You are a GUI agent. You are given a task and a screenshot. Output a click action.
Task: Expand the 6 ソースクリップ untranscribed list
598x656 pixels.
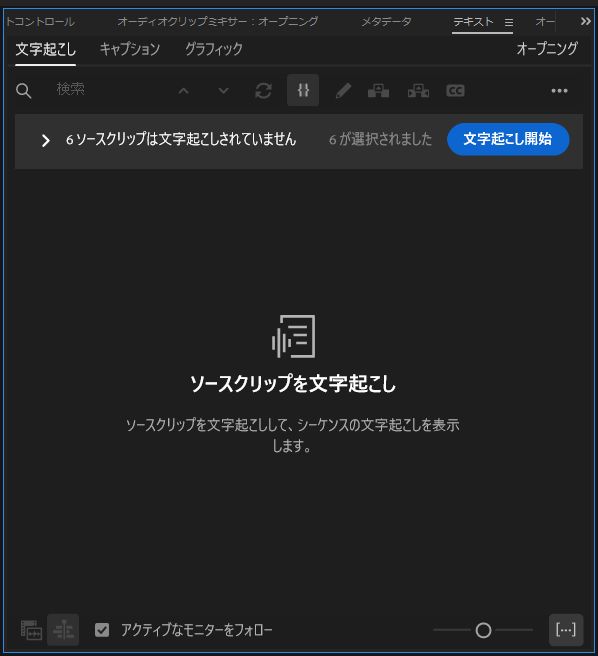pos(46,140)
